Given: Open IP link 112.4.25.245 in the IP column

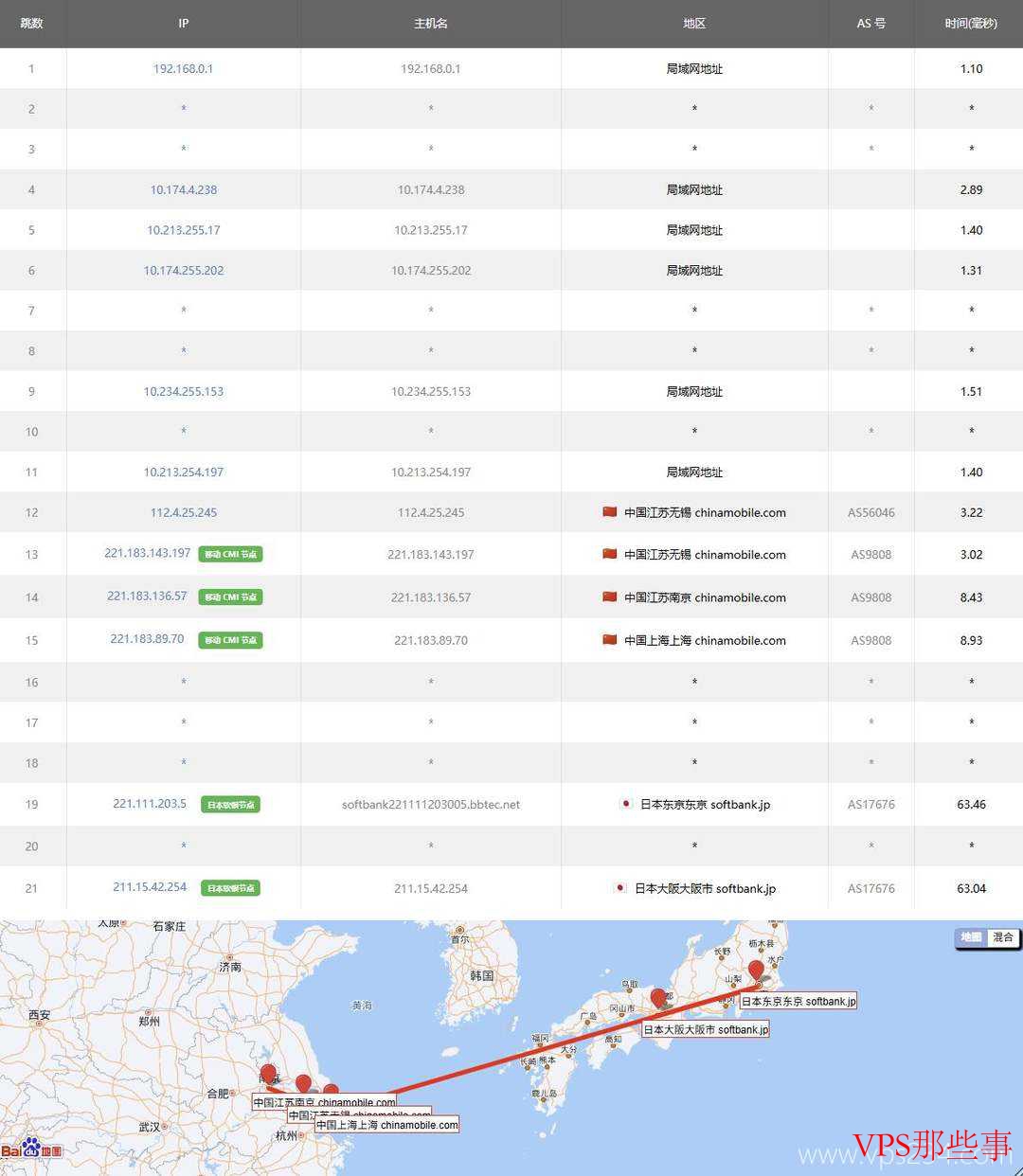Looking at the screenshot, I should (x=184, y=512).
